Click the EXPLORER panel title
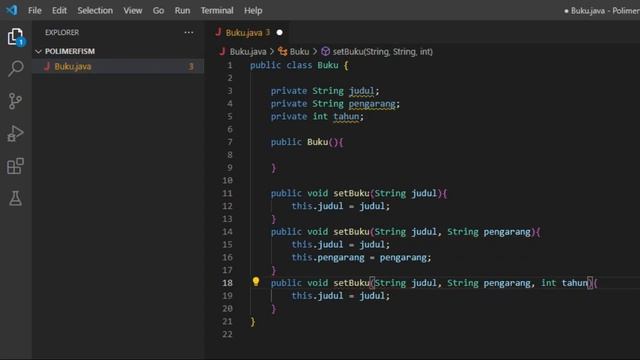Viewport: 640px width, 360px height. point(62,32)
